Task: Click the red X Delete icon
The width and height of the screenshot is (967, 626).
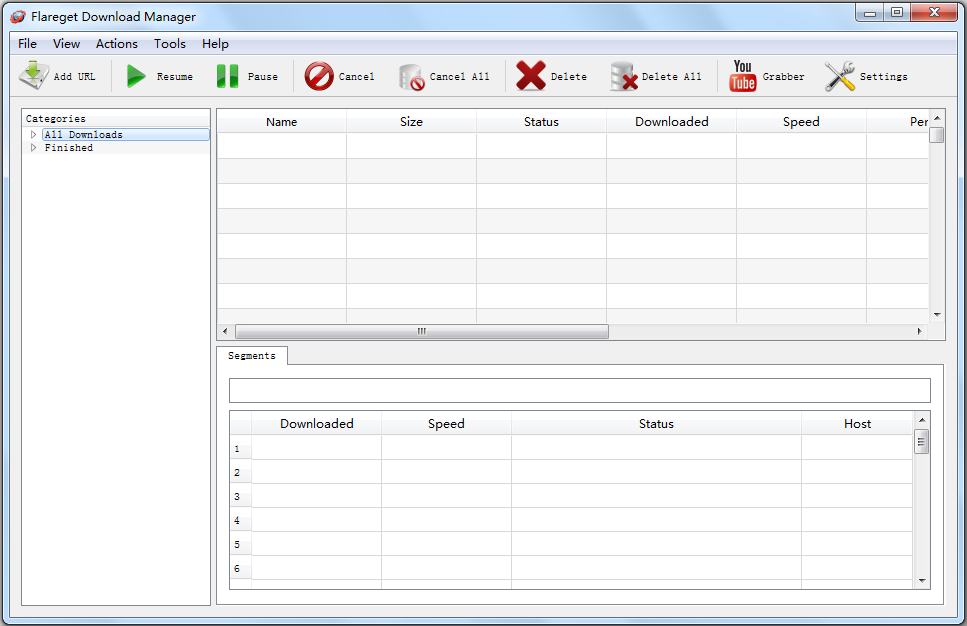Action: [x=531, y=76]
